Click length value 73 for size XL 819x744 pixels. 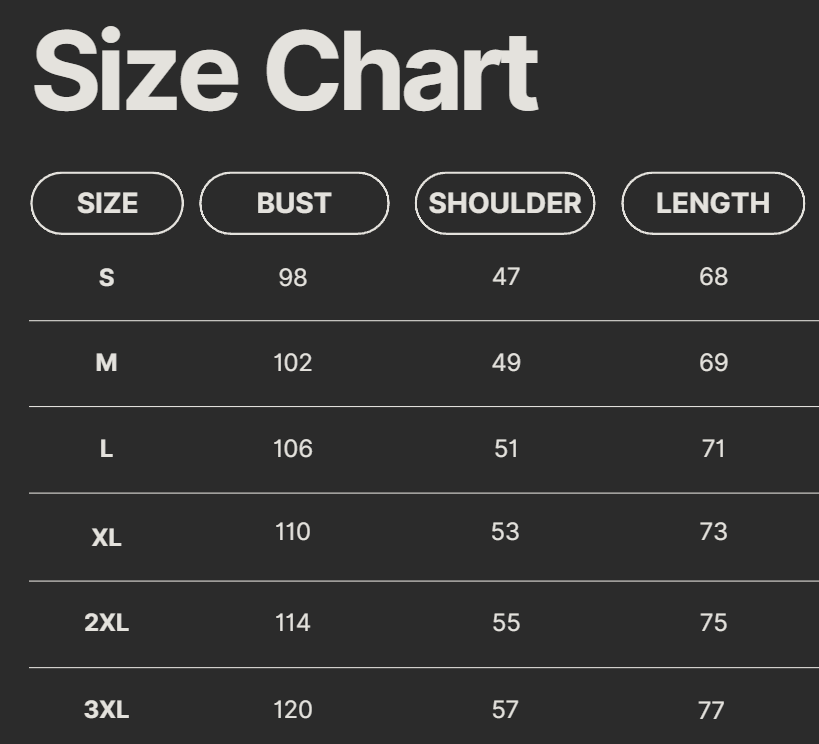(713, 531)
